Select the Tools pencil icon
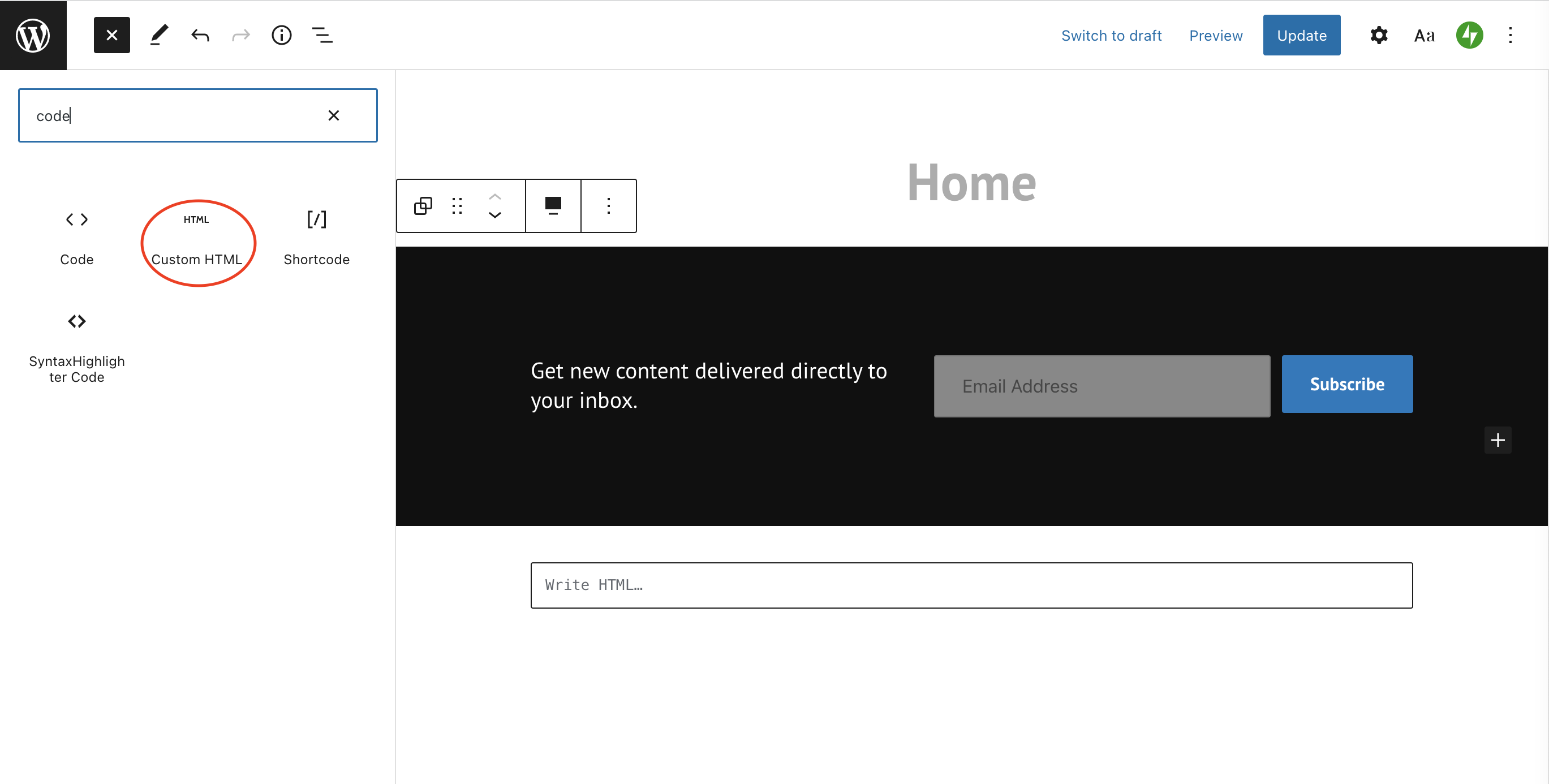 click(159, 36)
